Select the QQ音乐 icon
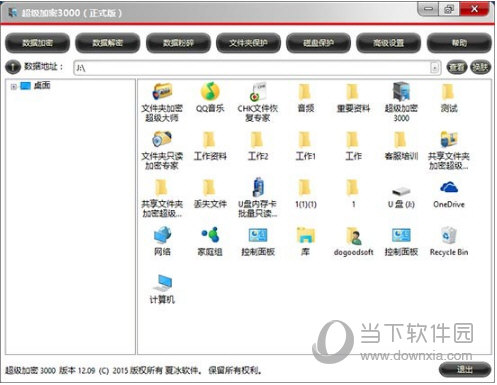The image size is (497, 385). tap(210, 98)
